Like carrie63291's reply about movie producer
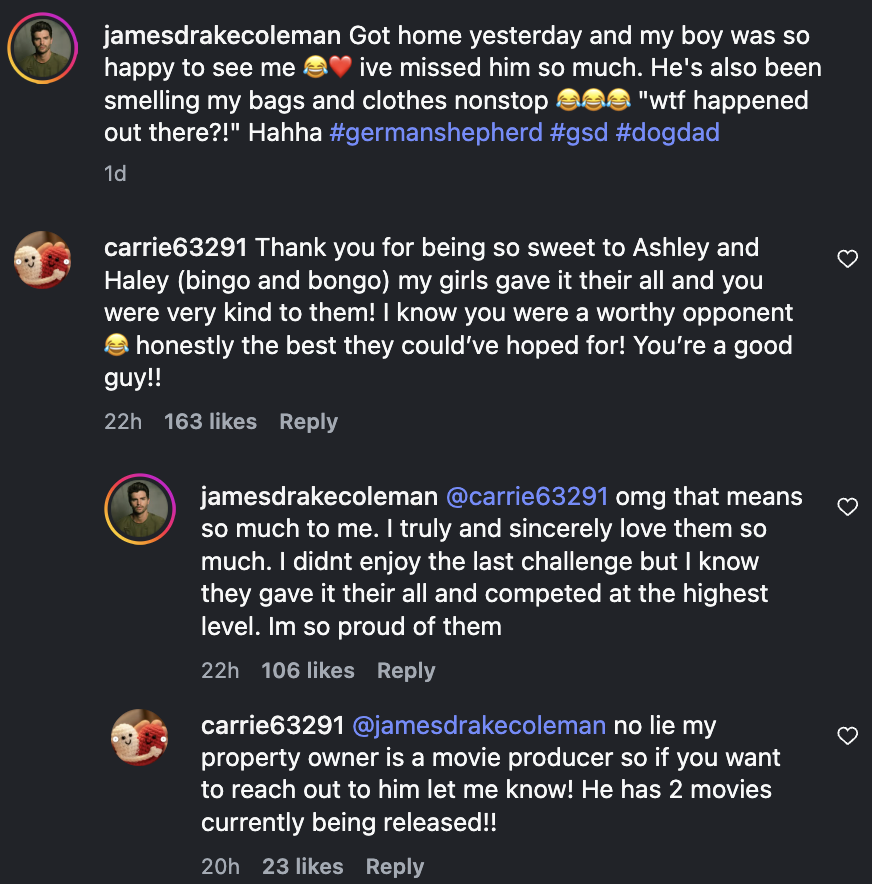Viewport: 872px width, 884px height. 847,736
